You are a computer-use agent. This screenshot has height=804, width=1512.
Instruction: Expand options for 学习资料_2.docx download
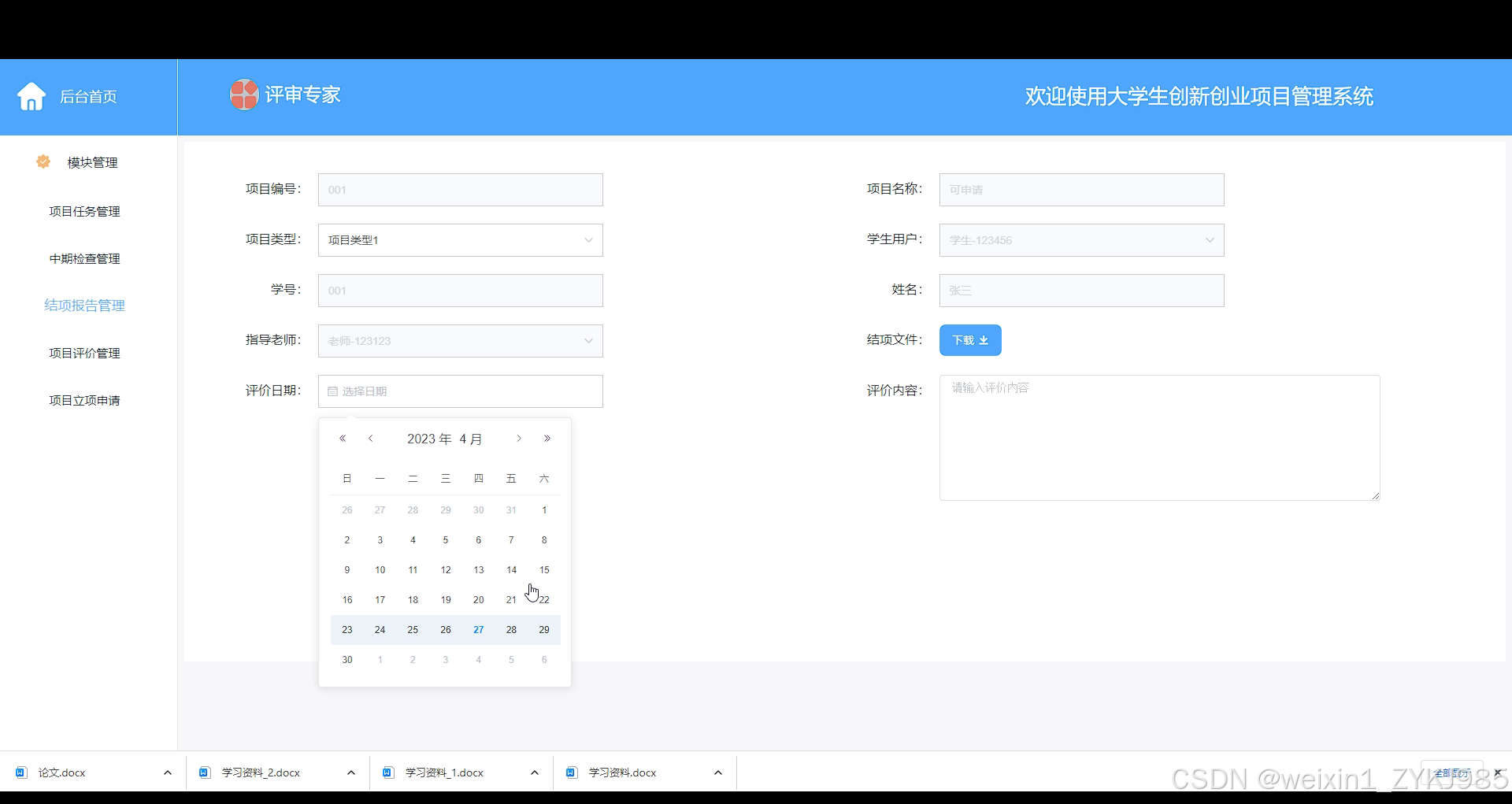tap(351, 773)
